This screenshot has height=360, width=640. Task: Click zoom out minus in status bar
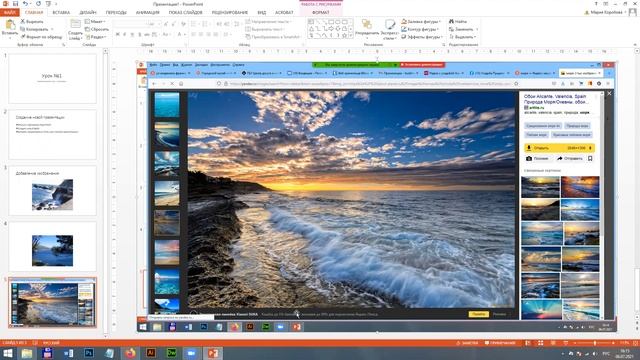coord(574,343)
